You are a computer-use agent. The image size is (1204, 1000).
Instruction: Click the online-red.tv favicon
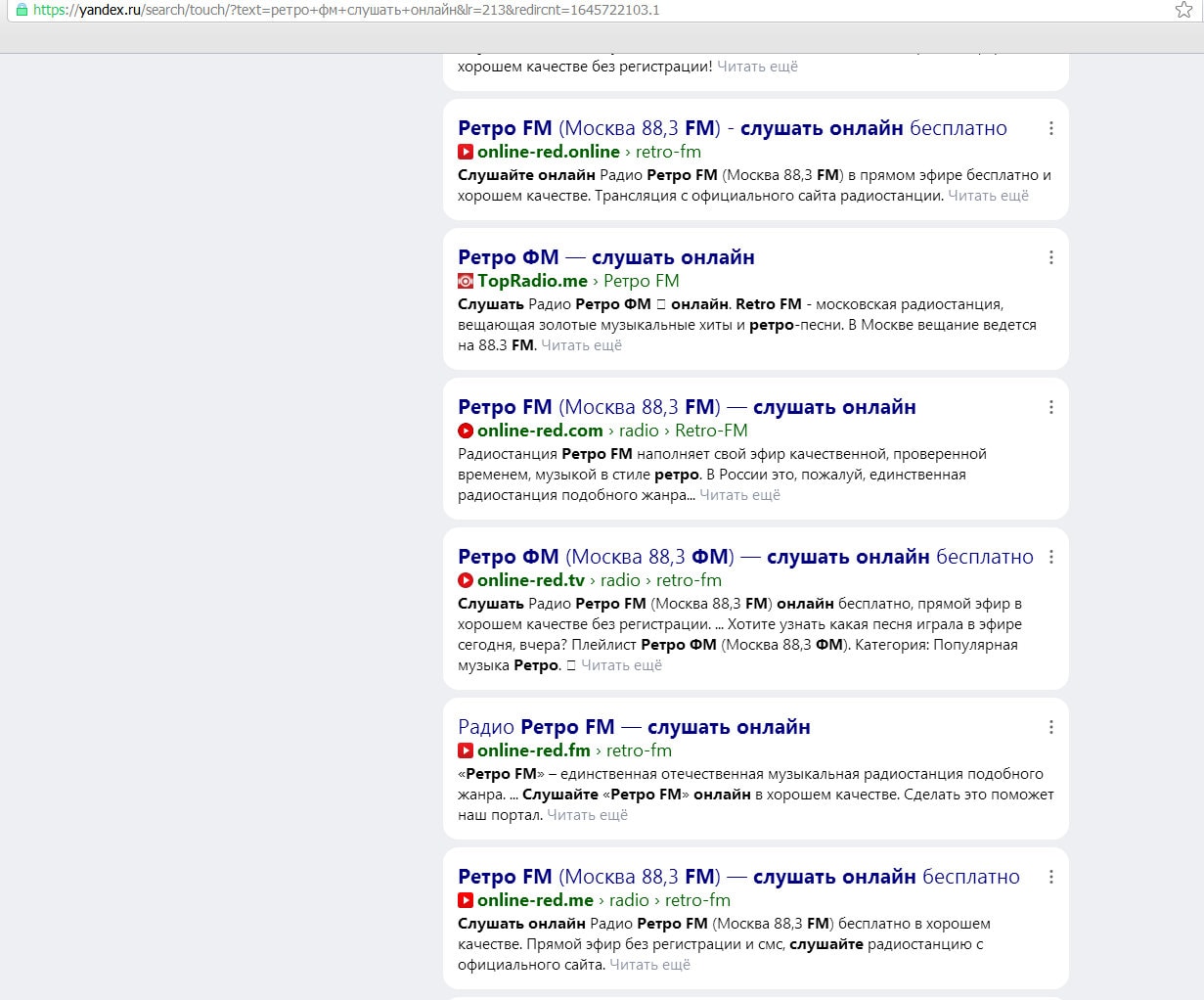(x=466, y=580)
